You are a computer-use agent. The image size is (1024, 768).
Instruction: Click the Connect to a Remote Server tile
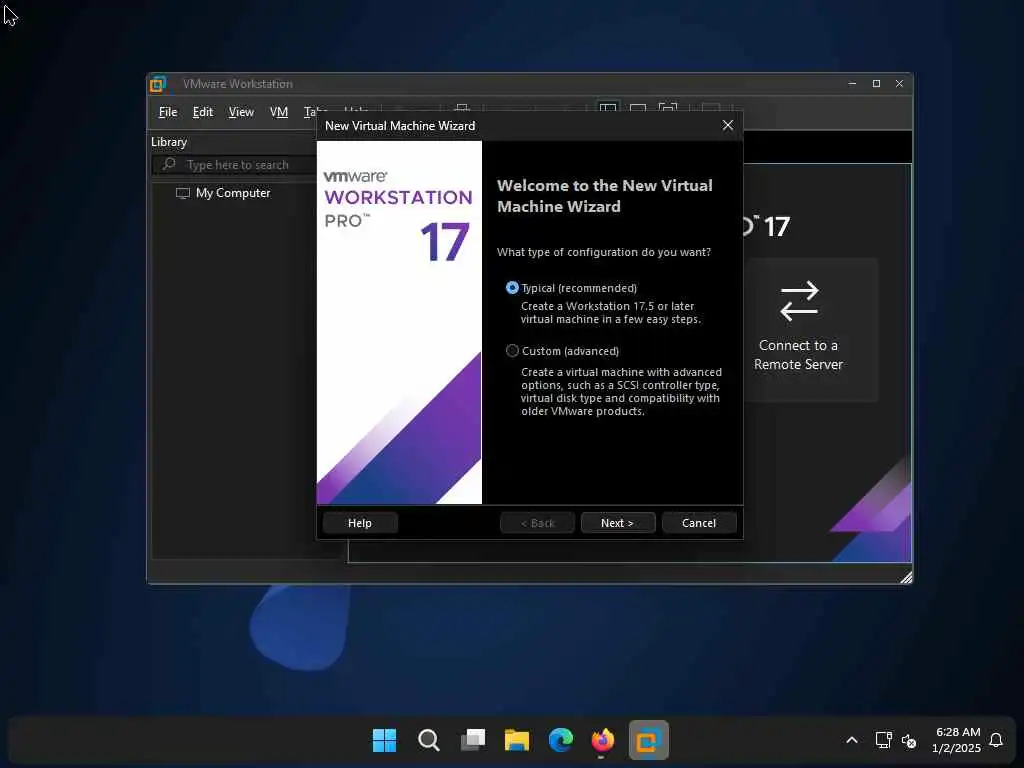pyautogui.click(x=798, y=330)
